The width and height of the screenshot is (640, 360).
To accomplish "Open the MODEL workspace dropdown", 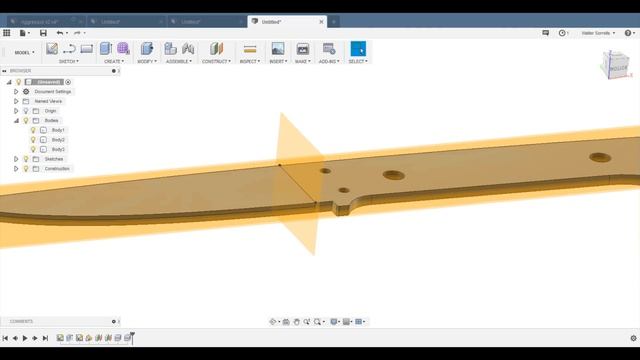I will click(24, 52).
